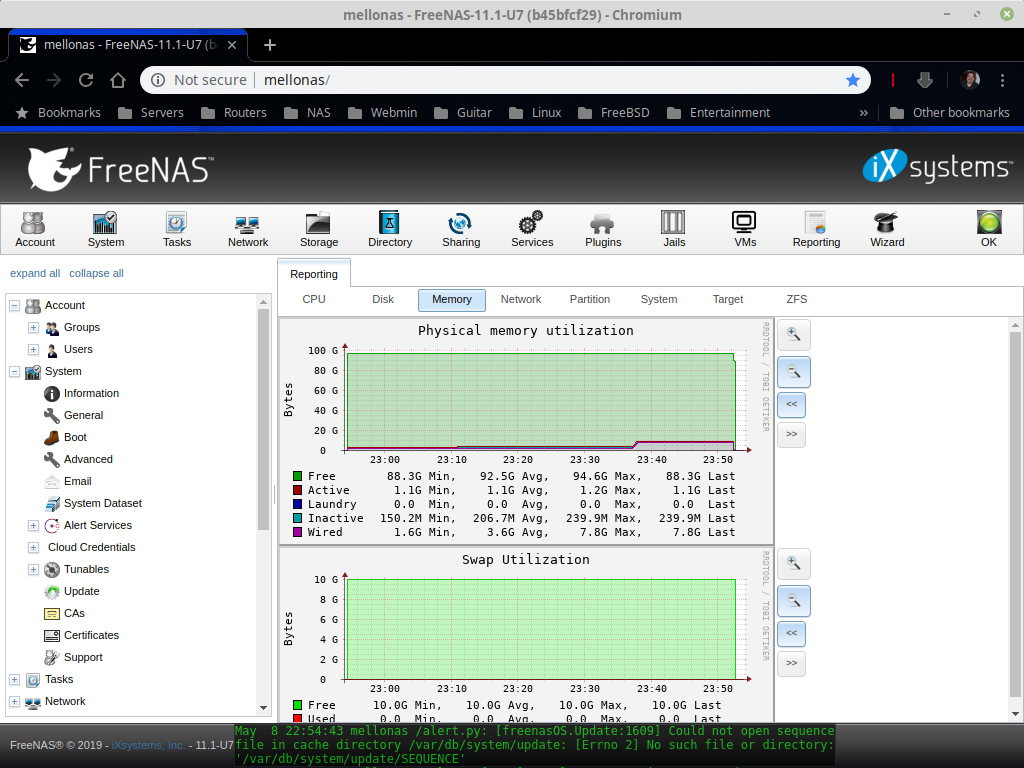Image resolution: width=1024 pixels, height=768 pixels.
Task: Open the FreeBSD bookmarks folder
Action: [x=614, y=113]
